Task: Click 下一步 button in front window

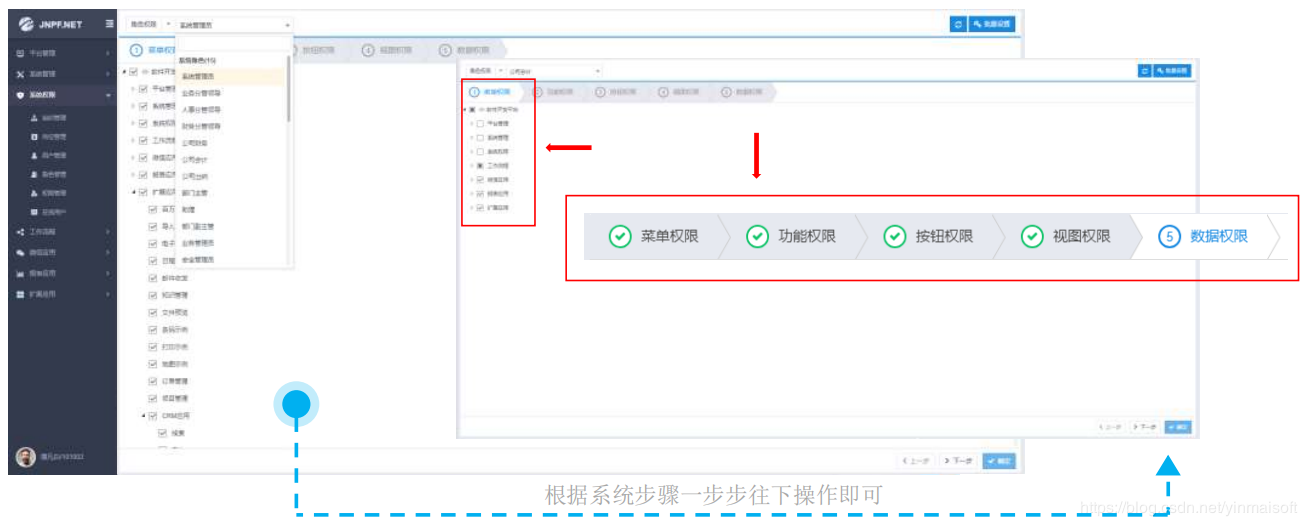Action: point(1144,427)
